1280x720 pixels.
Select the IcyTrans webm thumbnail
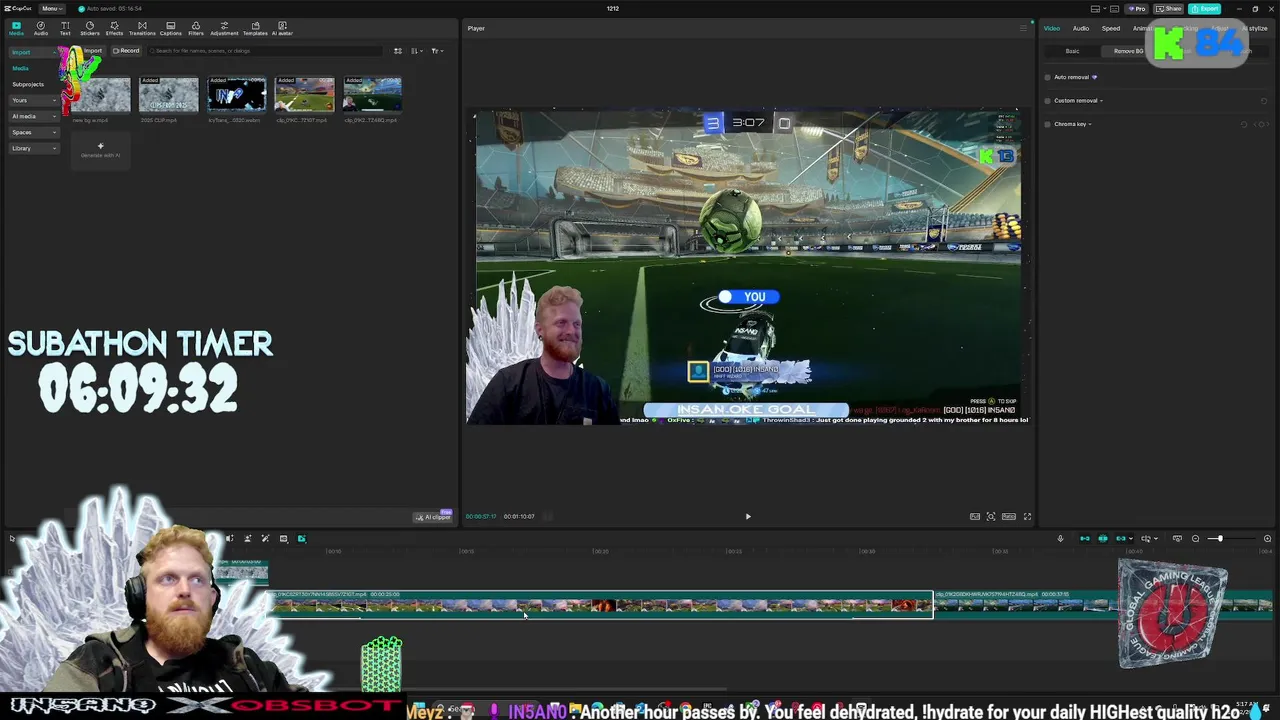(x=236, y=95)
